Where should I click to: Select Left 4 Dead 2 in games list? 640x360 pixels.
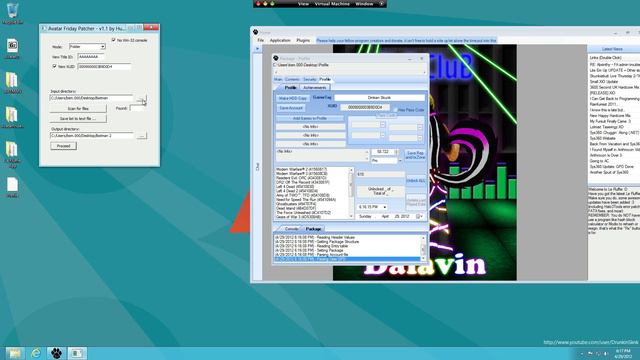point(297,191)
